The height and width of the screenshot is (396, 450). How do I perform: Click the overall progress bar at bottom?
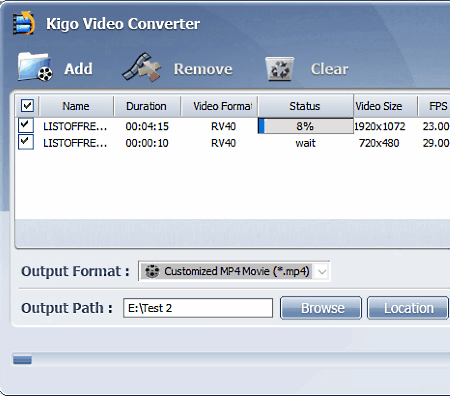click(231, 360)
